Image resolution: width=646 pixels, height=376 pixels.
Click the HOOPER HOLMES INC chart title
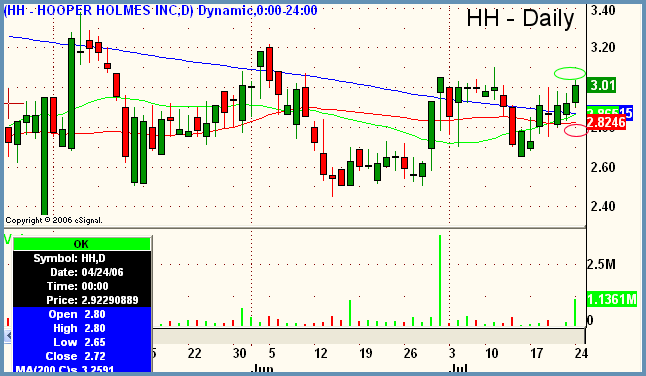(98, 10)
